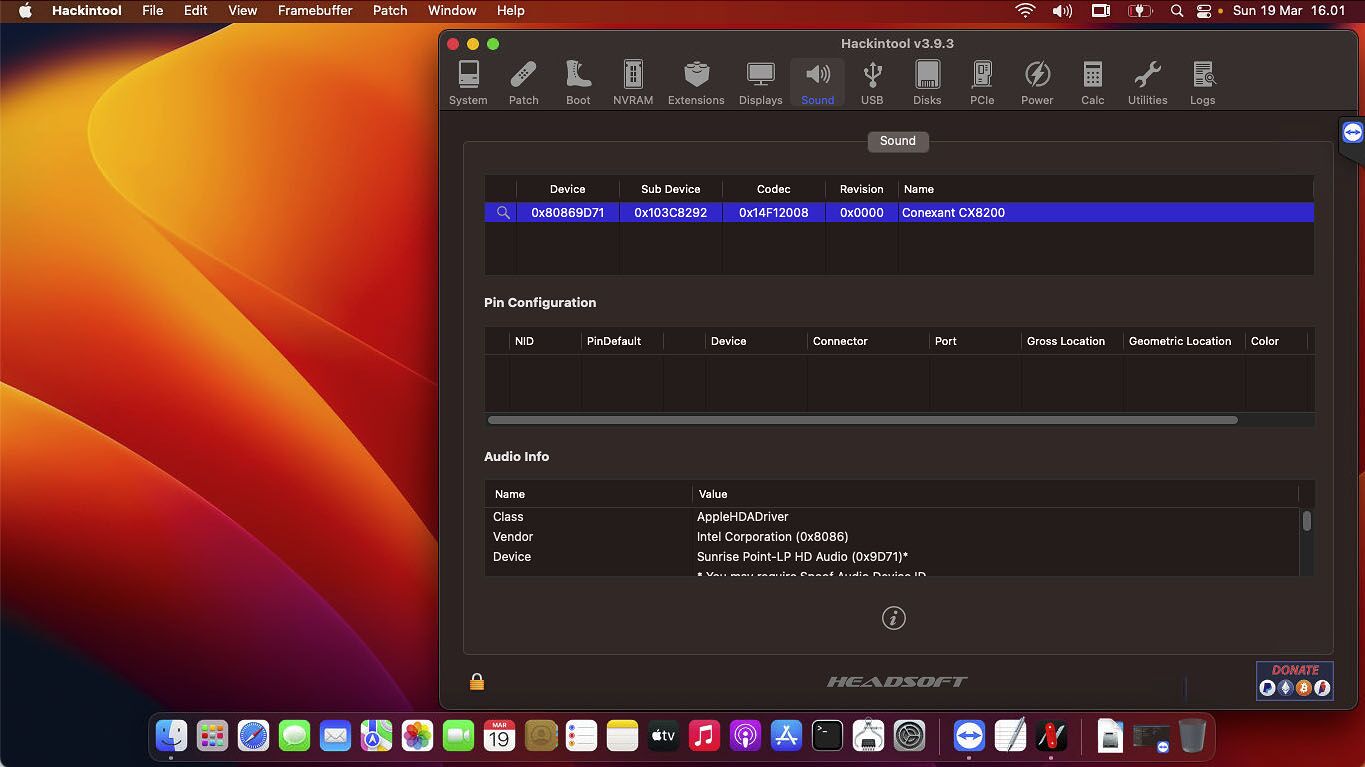Viewport: 1365px width, 767px height.
Task: Open the Patch menu
Action: tap(389, 11)
